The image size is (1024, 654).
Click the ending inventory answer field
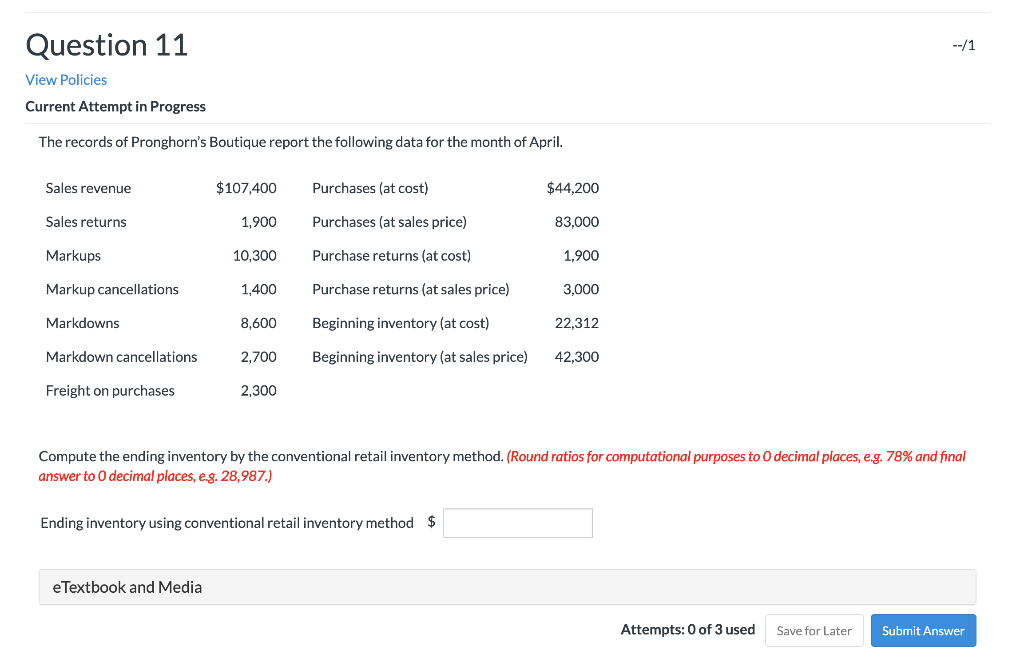518,523
